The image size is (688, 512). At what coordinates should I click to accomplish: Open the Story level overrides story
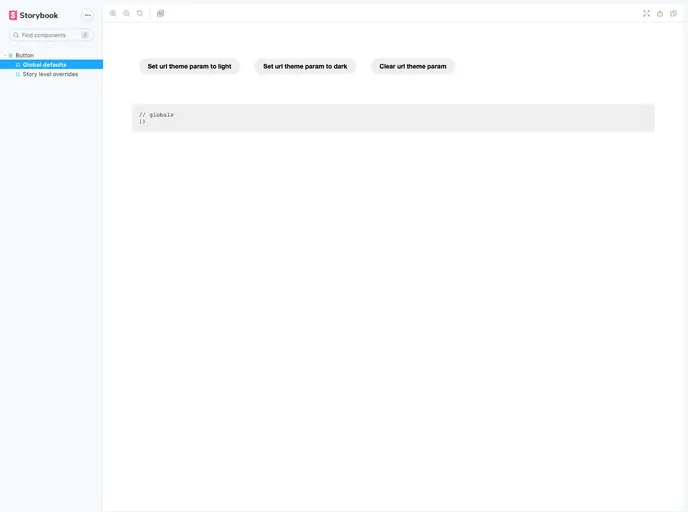[50, 74]
